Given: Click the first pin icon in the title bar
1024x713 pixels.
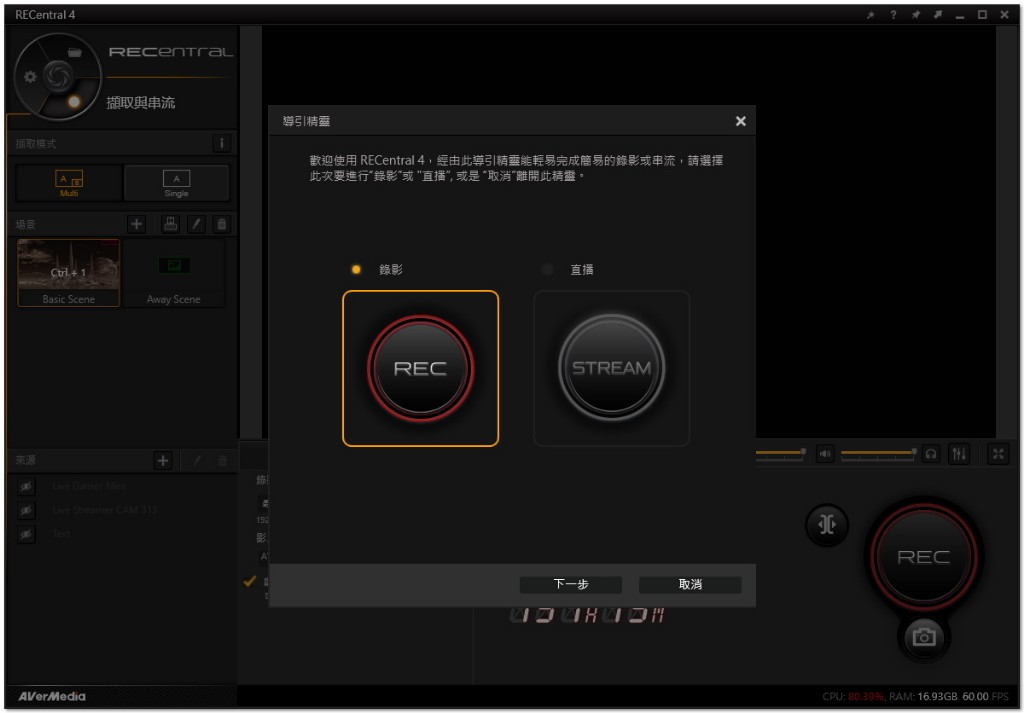Looking at the screenshot, I should [x=871, y=15].
